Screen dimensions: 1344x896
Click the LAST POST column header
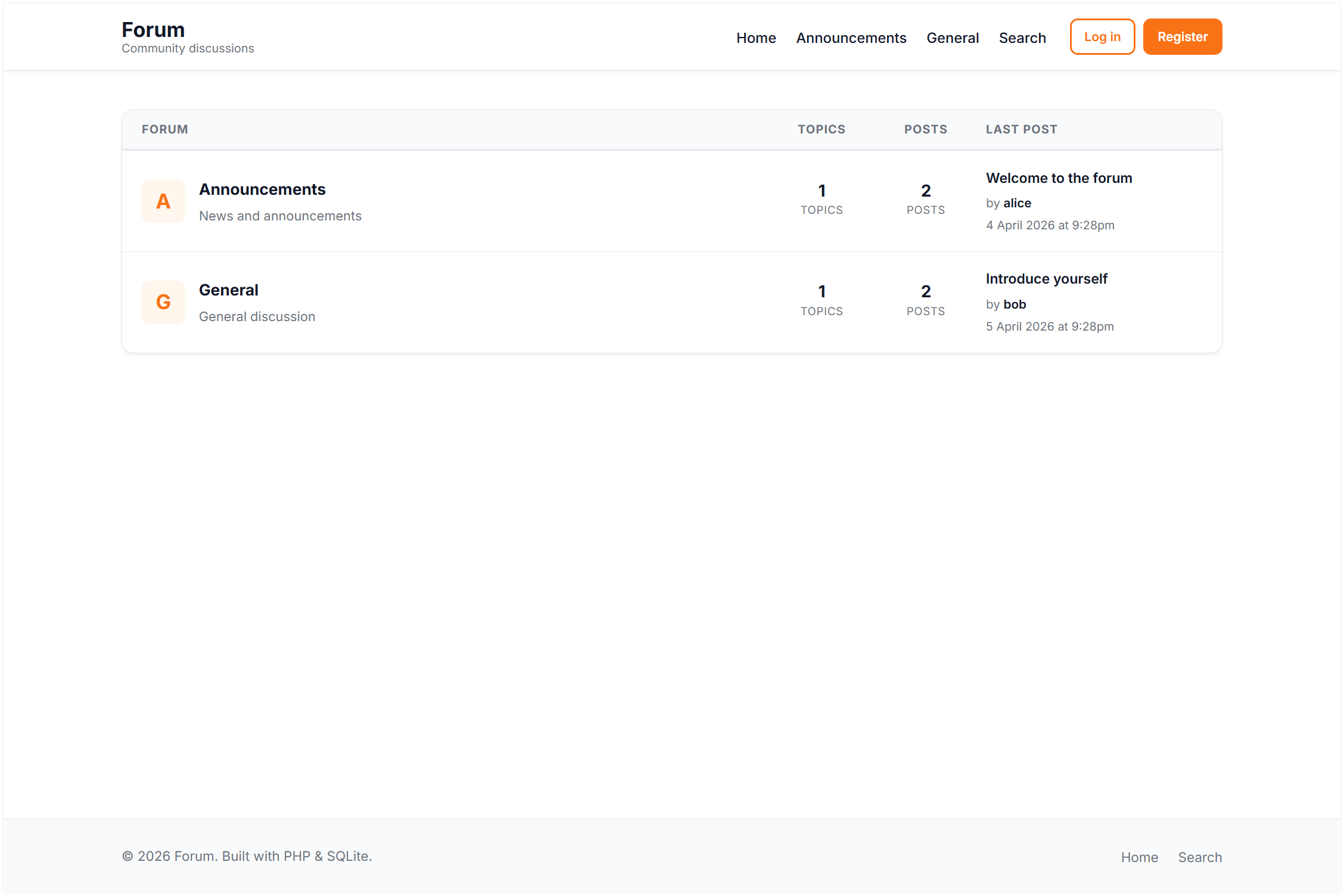click(1021, 129)
